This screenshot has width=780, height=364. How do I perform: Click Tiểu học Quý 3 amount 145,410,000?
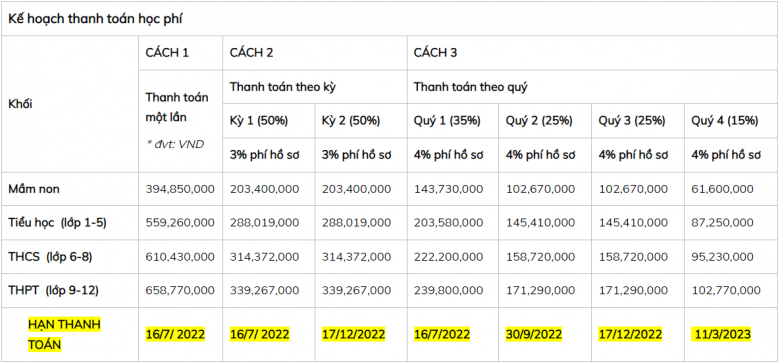pos(633,223)
